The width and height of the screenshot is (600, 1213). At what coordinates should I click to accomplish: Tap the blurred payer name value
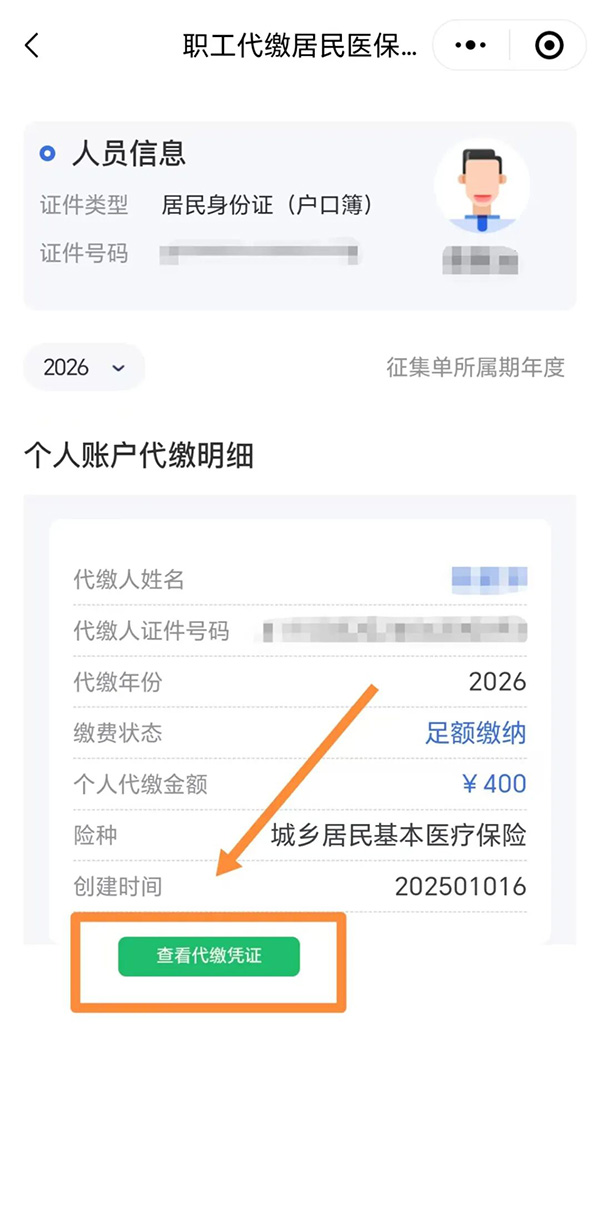489,579
